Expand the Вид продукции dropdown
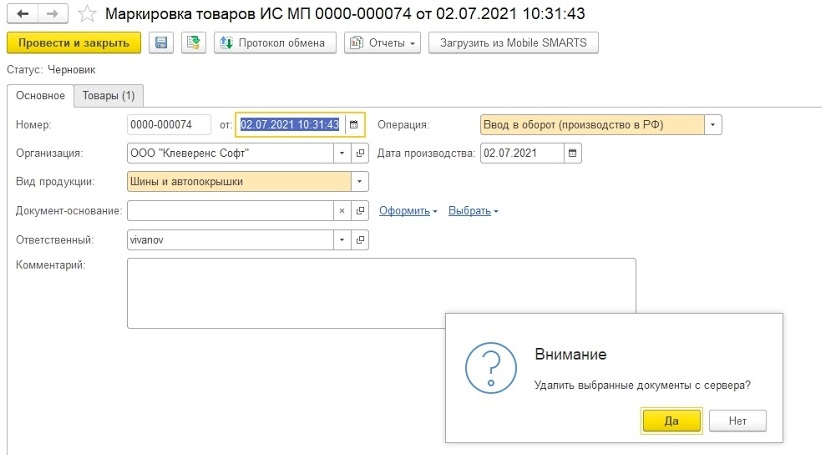The width and height of the screenshot is (822, 455). [360, 181]
